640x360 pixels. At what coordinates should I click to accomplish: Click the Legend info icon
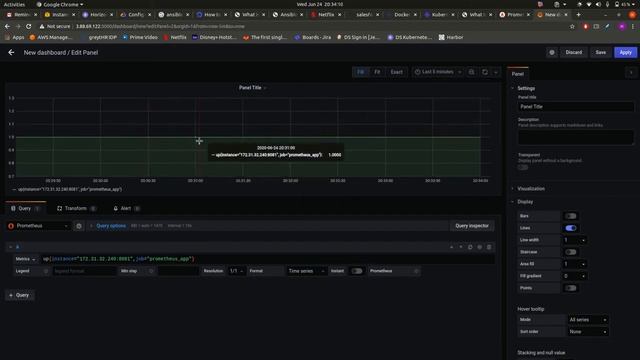46,271
